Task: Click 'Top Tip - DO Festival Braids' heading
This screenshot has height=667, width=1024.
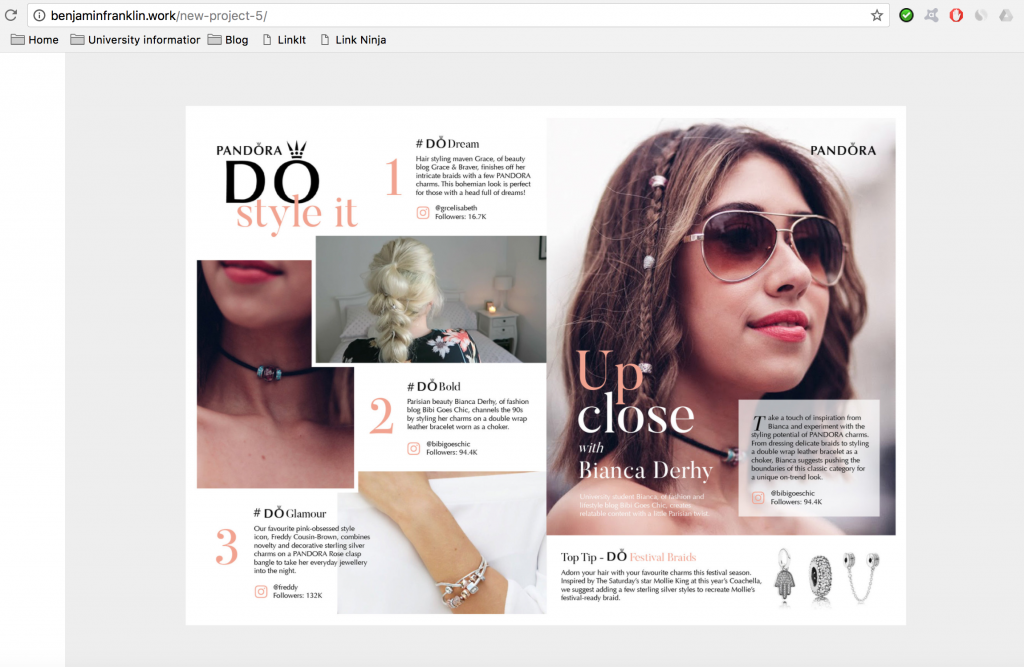Action: point(628,557)
